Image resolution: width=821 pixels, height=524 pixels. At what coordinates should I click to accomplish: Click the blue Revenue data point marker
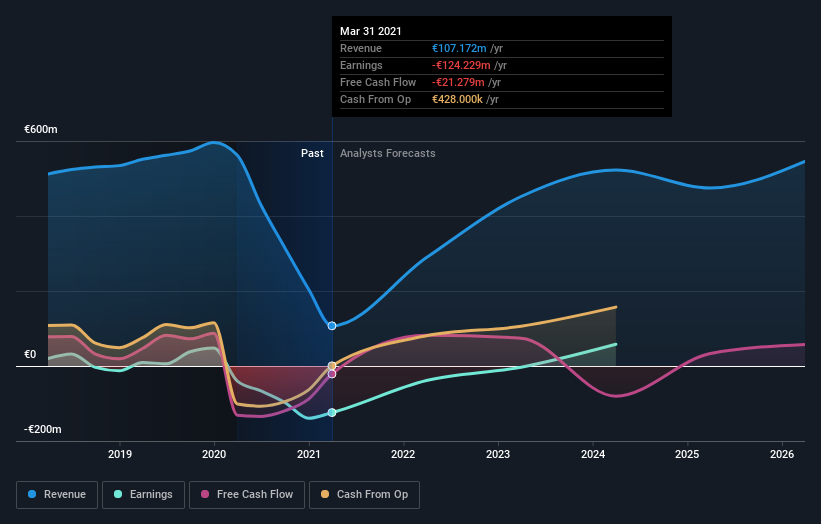click(332, 326)
